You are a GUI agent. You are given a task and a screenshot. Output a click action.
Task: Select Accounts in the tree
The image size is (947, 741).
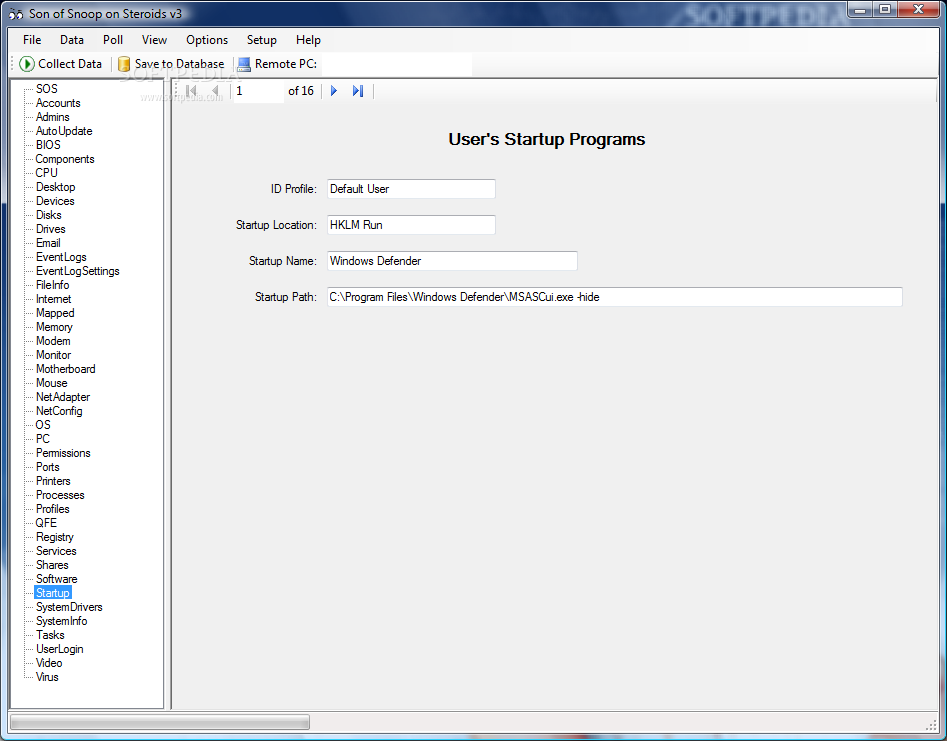(58, 103)
